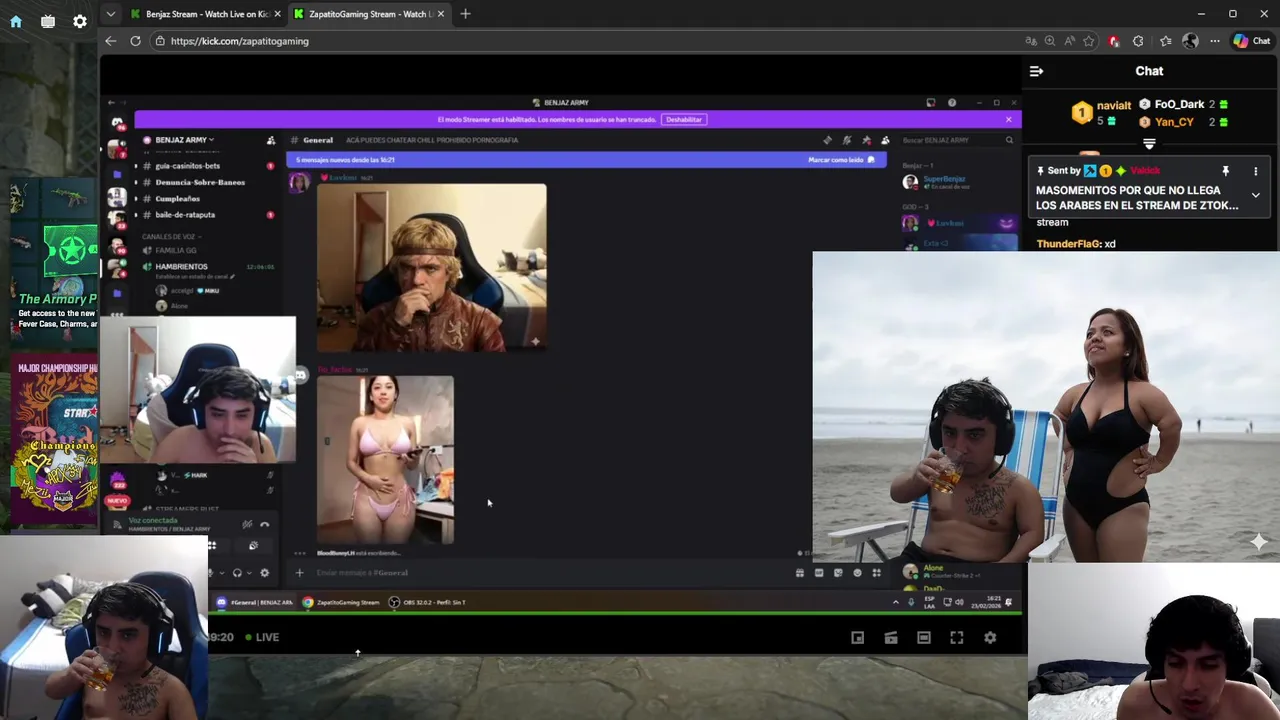Screen dimensions: 1280x720
Task: Toggle Discord headphones deafen
Action: point(237,573)
